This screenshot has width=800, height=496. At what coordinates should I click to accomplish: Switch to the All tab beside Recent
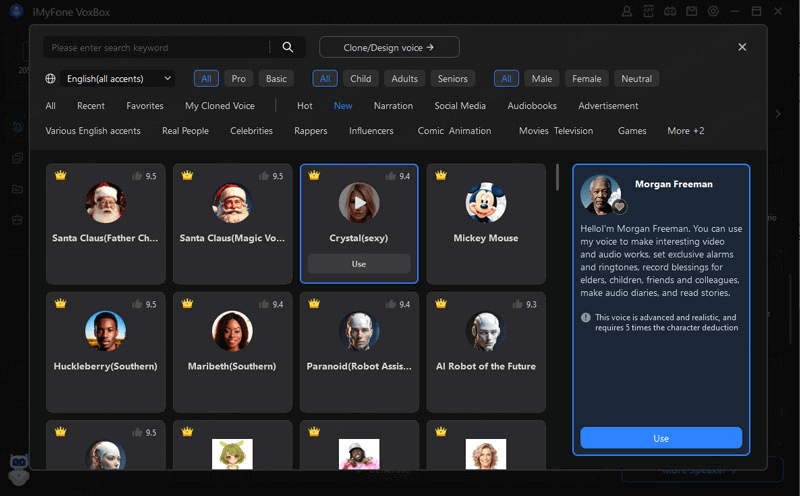point(51,106)
